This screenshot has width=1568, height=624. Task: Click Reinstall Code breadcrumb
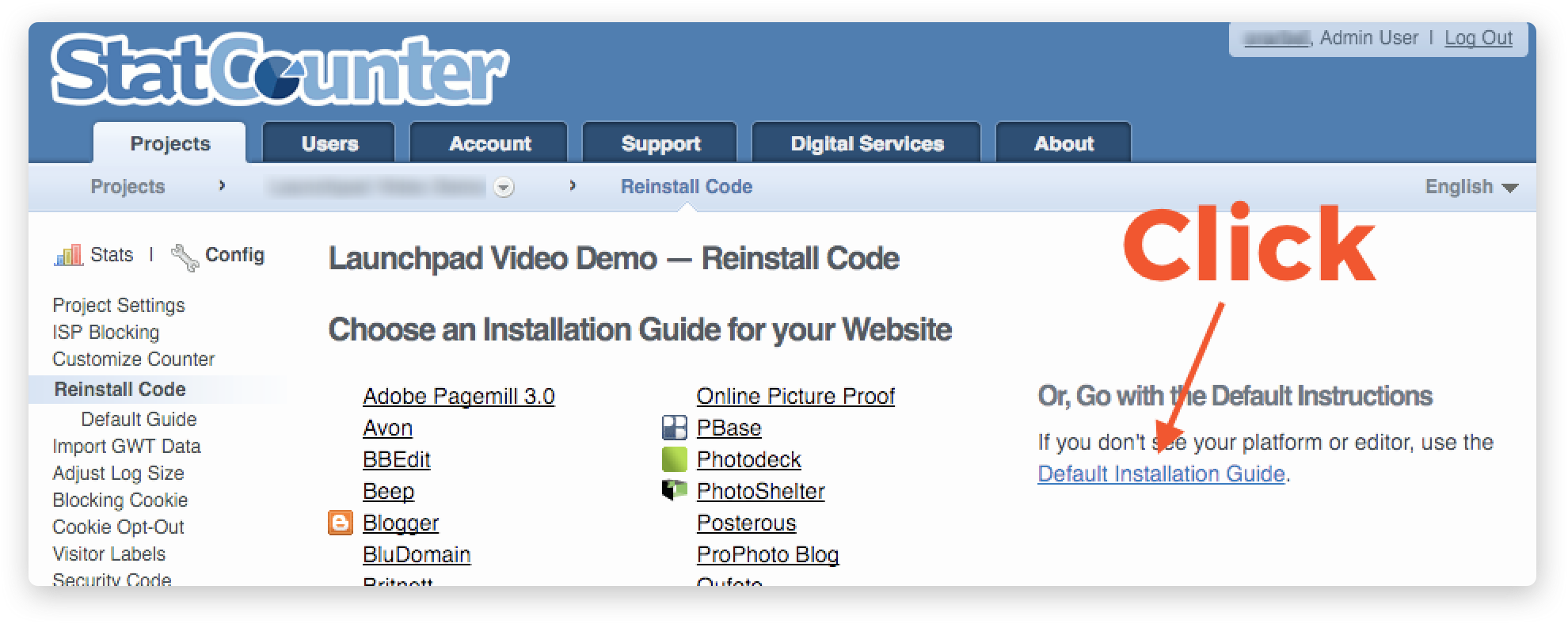[x=687, y=187]
